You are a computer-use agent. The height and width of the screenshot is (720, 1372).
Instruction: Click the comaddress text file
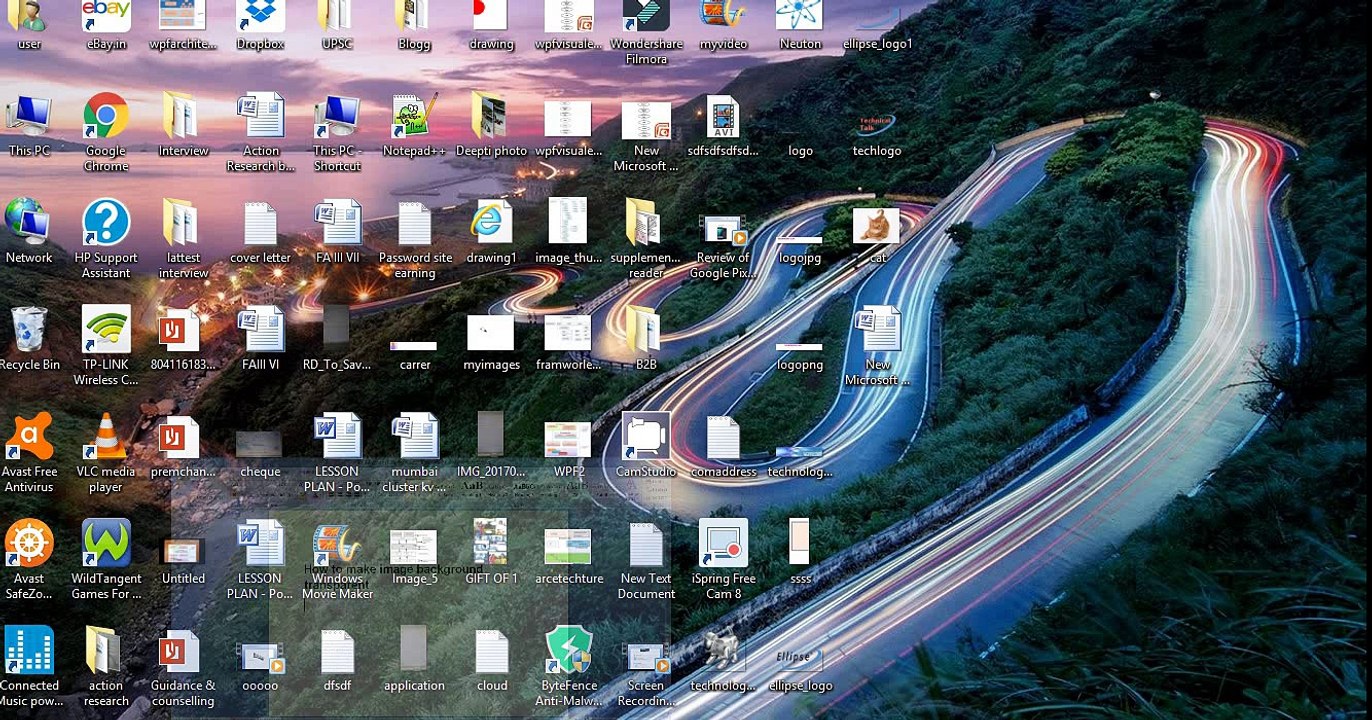tap(723, 436)
